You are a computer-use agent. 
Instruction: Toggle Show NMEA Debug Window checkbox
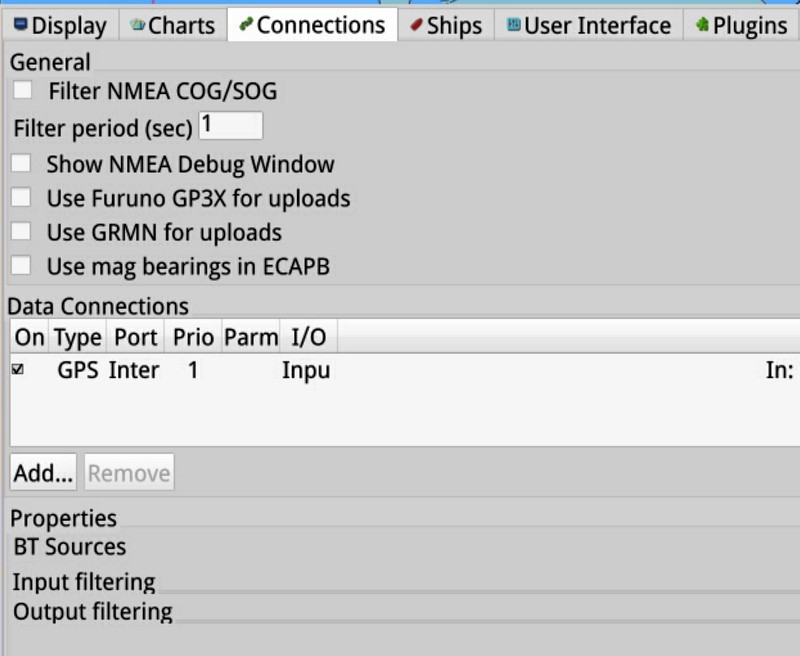[21, 164]
